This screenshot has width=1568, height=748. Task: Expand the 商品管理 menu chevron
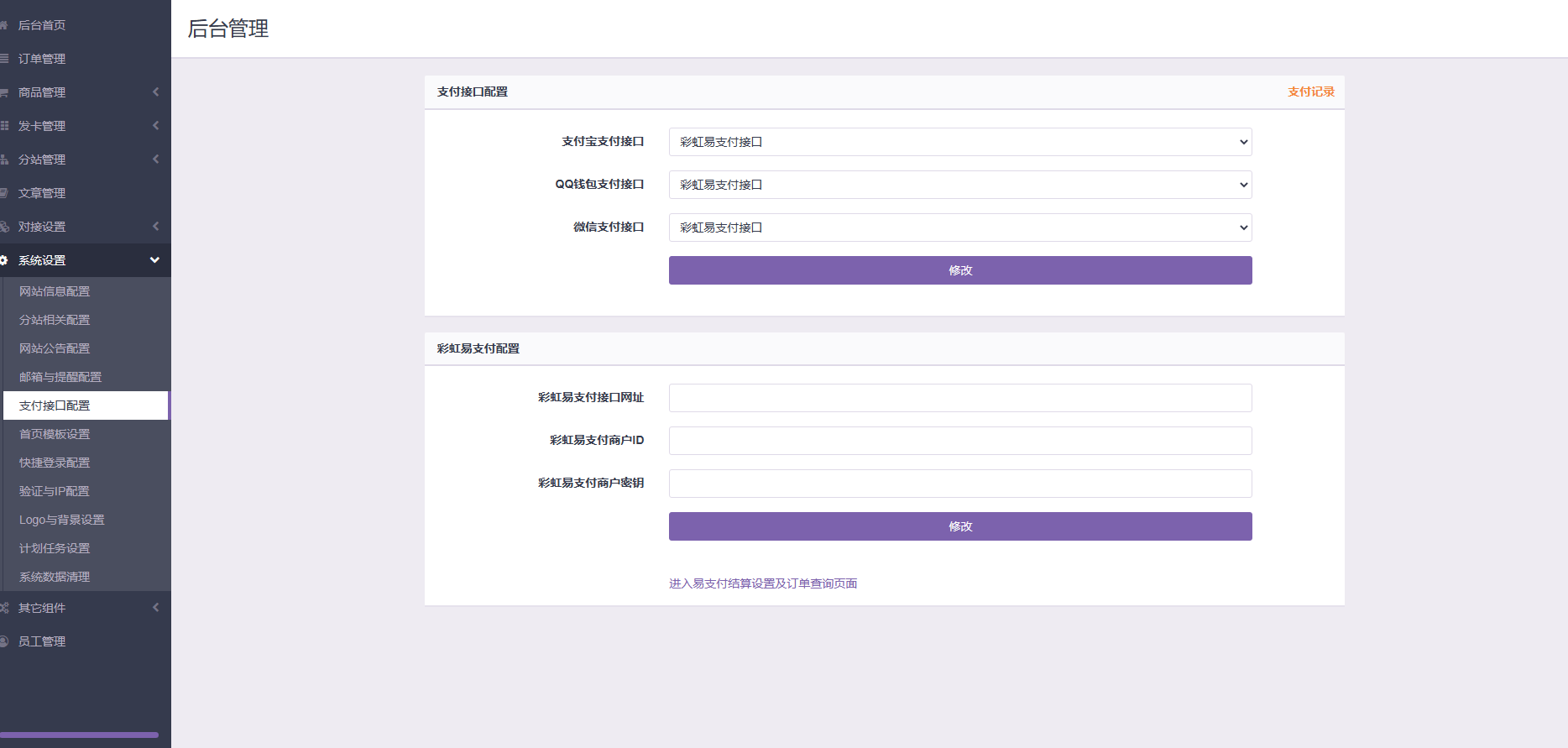pos(155,92)
